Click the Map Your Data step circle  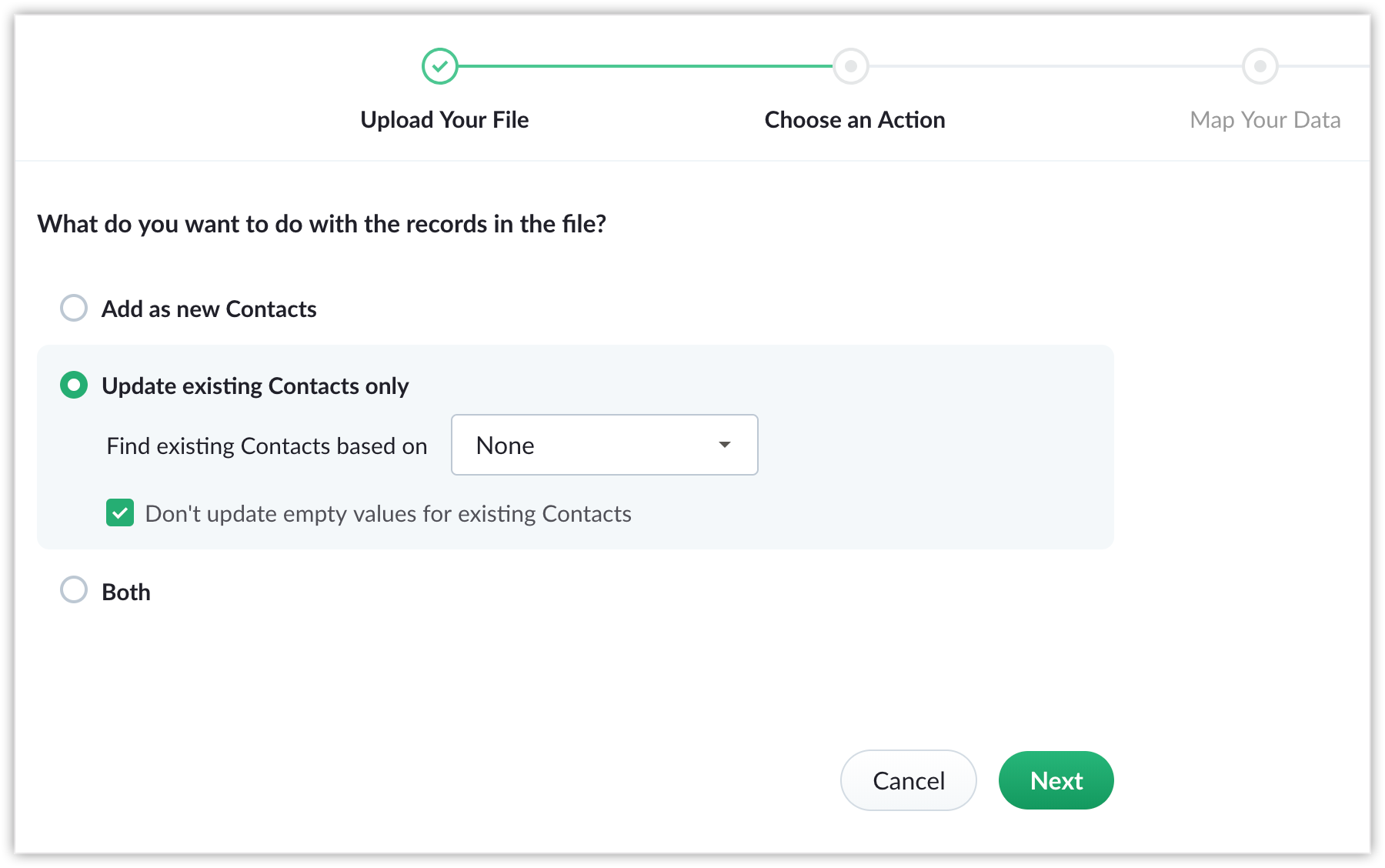(1260, 66)
